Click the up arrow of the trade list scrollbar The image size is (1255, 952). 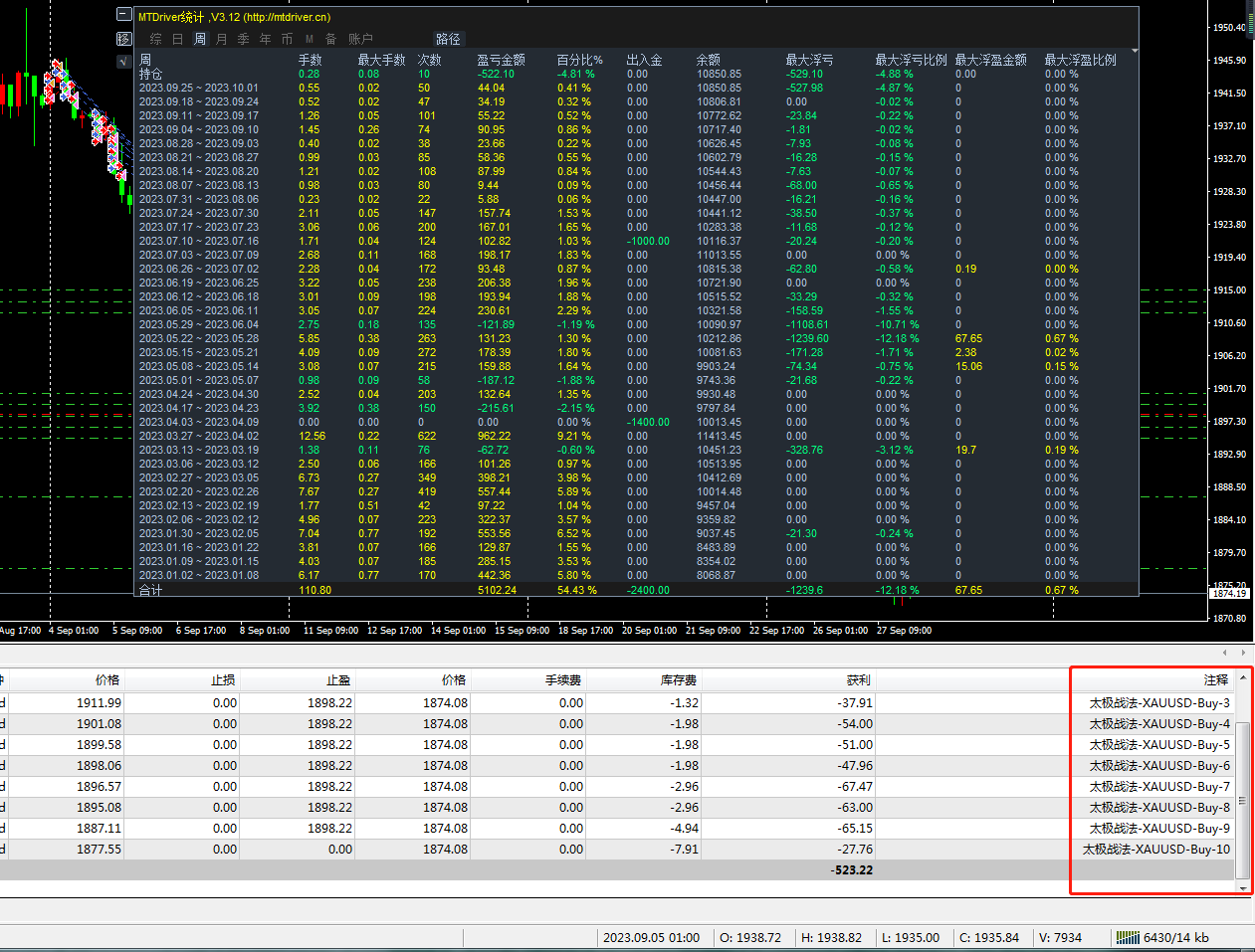tap(1243, 677)
